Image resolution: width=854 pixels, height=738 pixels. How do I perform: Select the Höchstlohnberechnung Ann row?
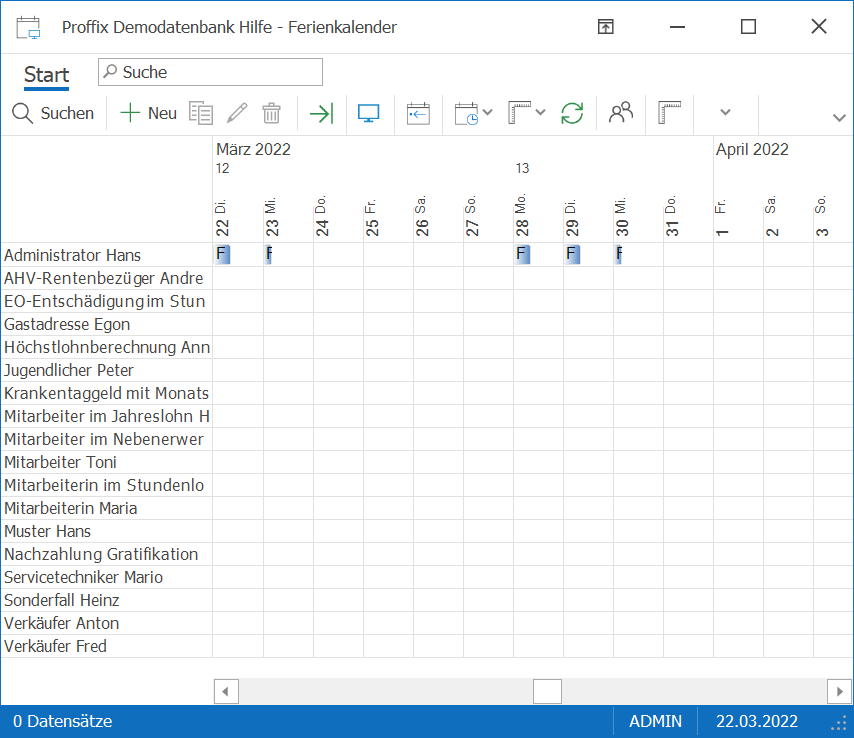pyautogui.click(x=106, y=347)
